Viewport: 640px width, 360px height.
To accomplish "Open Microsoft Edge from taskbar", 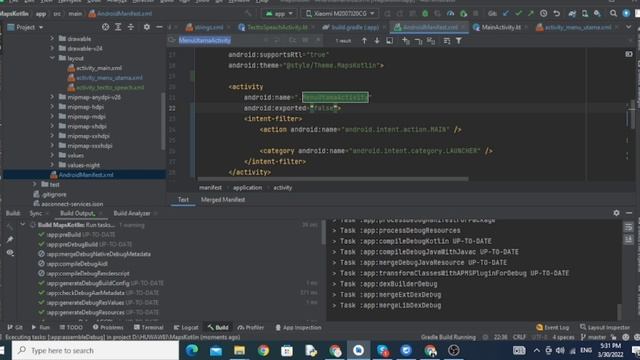I will [x=191, y=350].
